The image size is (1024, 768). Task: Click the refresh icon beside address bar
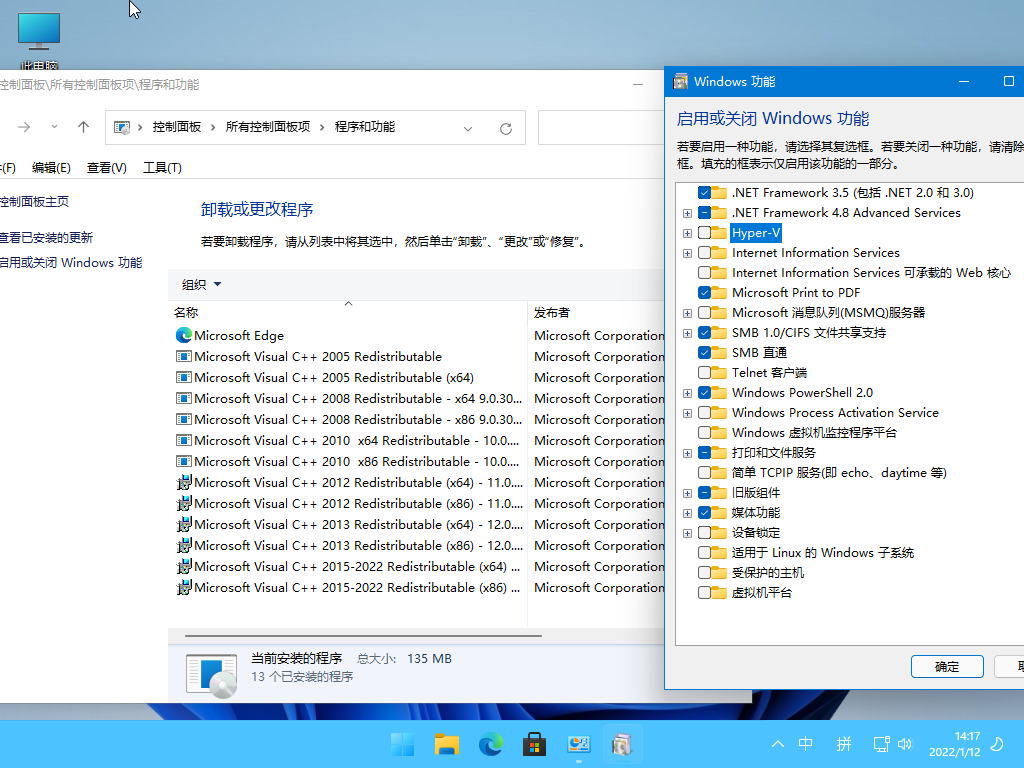click(x=506, y=128)
